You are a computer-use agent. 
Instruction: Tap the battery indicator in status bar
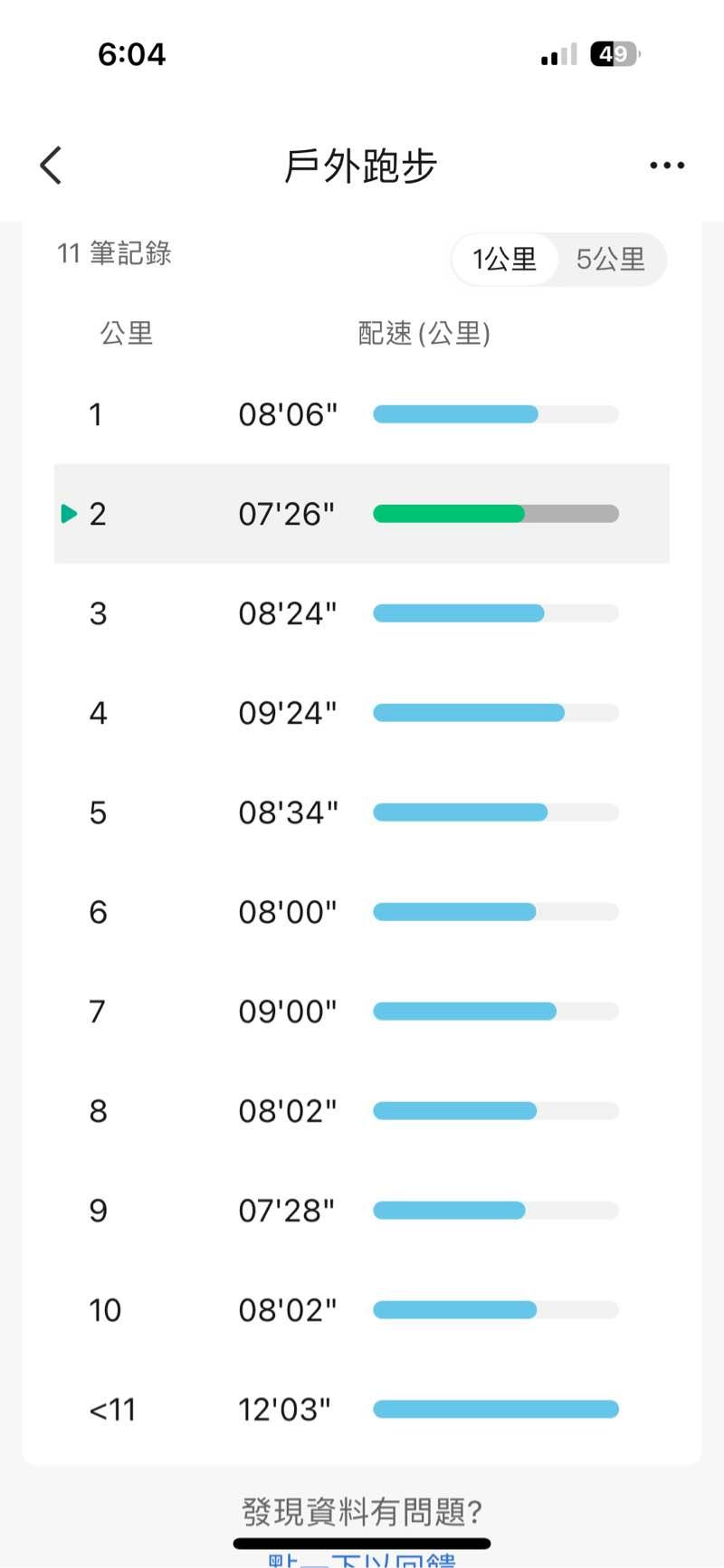[x=614, y=54]
